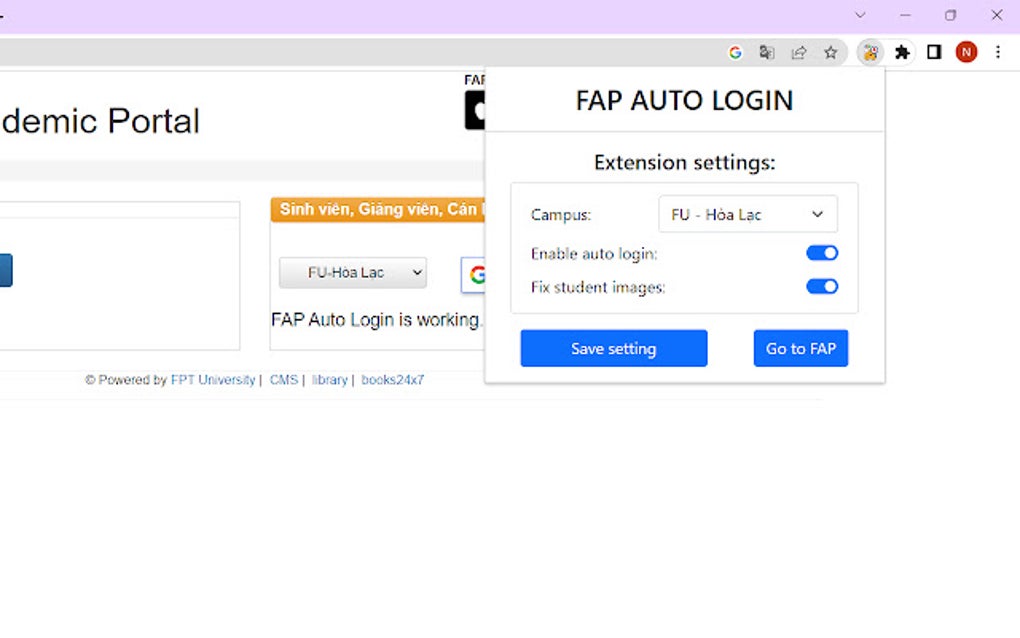This screenshot has width=1020, height=638.
Task: Click the FAP Auto Login extension icon
Action: click(869, 51)
